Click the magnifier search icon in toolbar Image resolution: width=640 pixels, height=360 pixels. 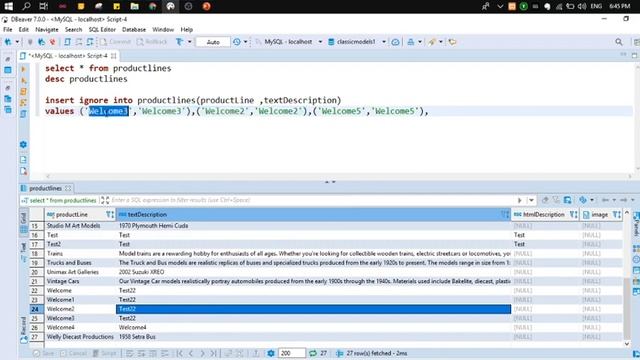click(x=619, y=42)
